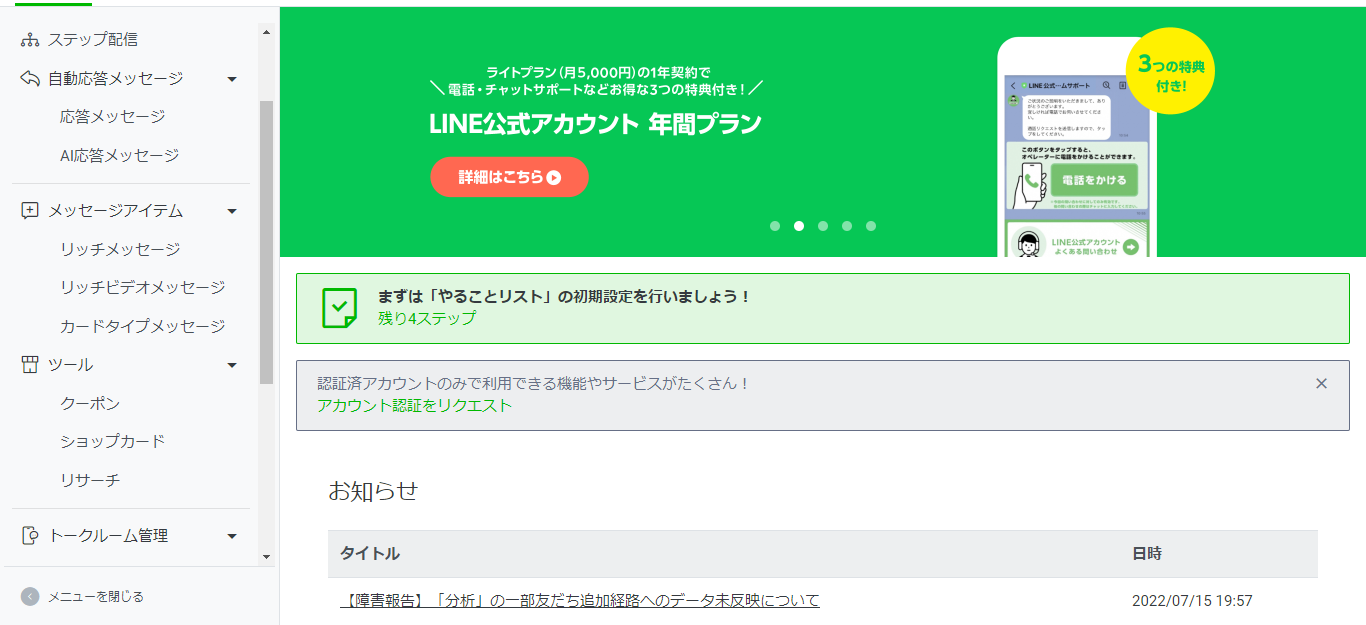Select second active banner carousel dot

[799, 226]
